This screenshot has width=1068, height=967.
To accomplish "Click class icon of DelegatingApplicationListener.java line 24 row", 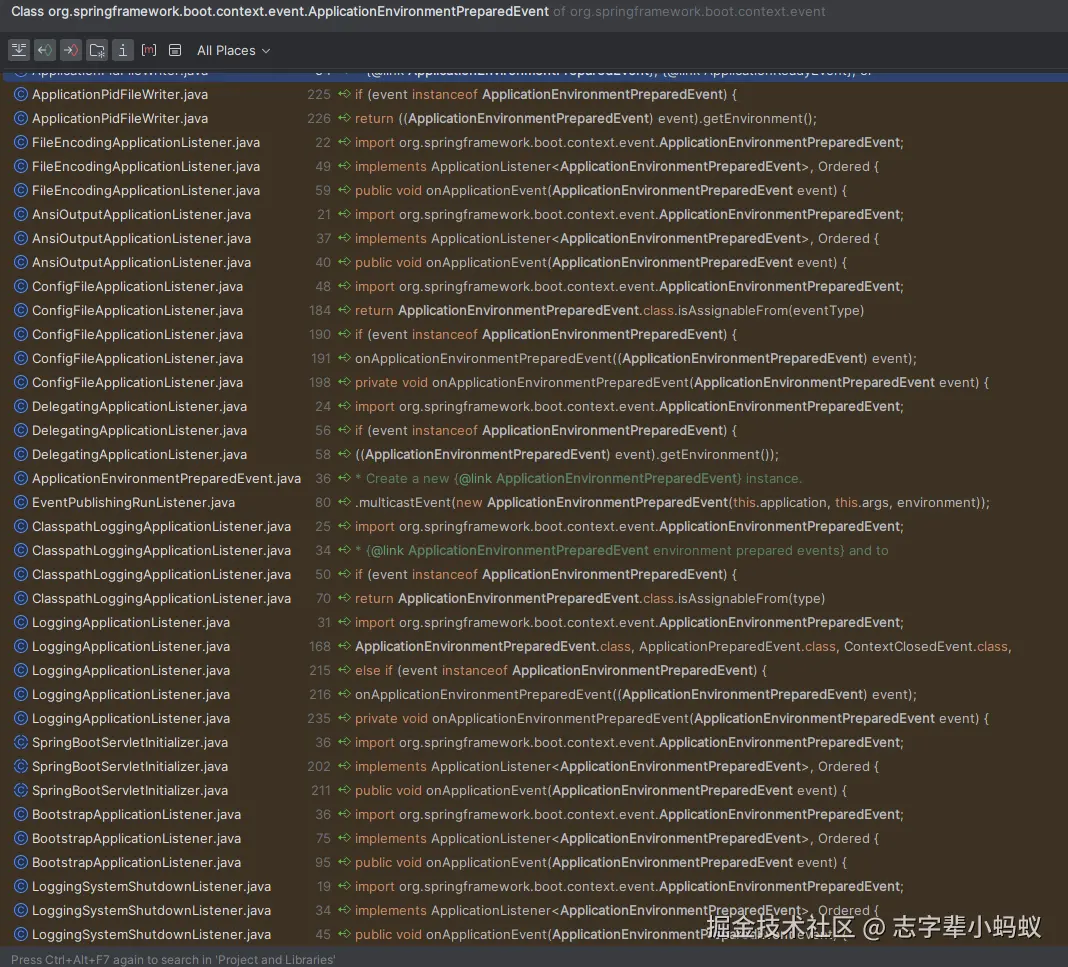I will (x=21, y=407).
